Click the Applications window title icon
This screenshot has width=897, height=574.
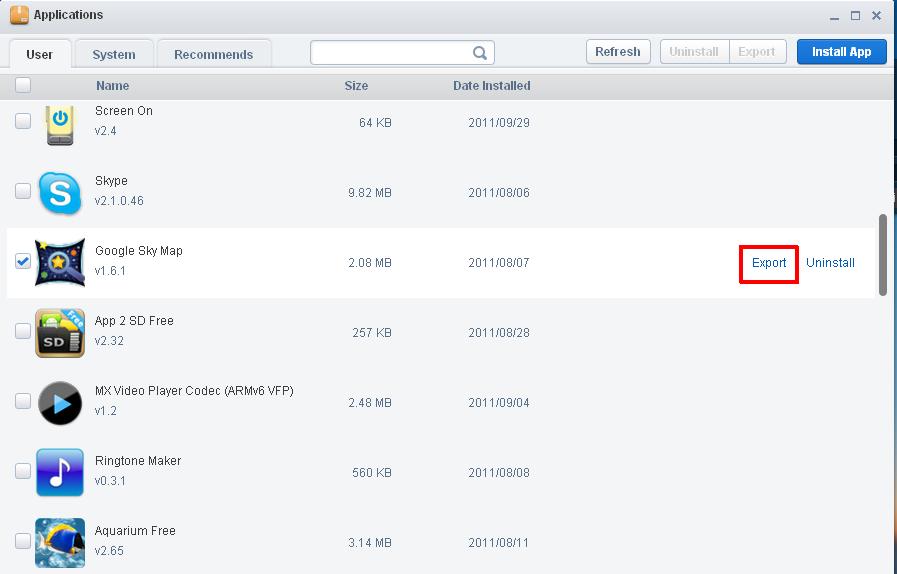[19, 15]
